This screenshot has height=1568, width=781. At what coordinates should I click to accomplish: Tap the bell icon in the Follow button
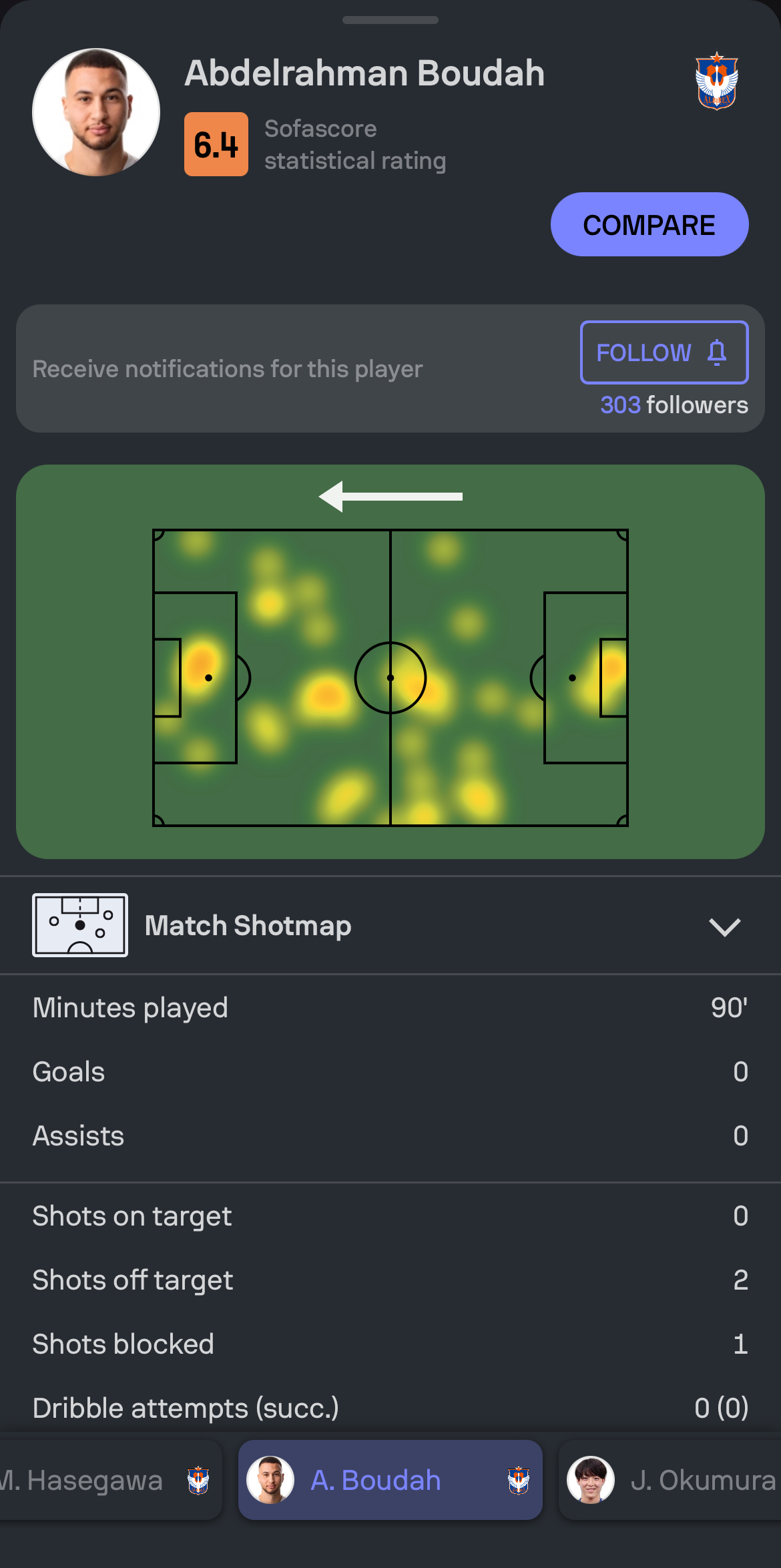(x=717, y=352)
